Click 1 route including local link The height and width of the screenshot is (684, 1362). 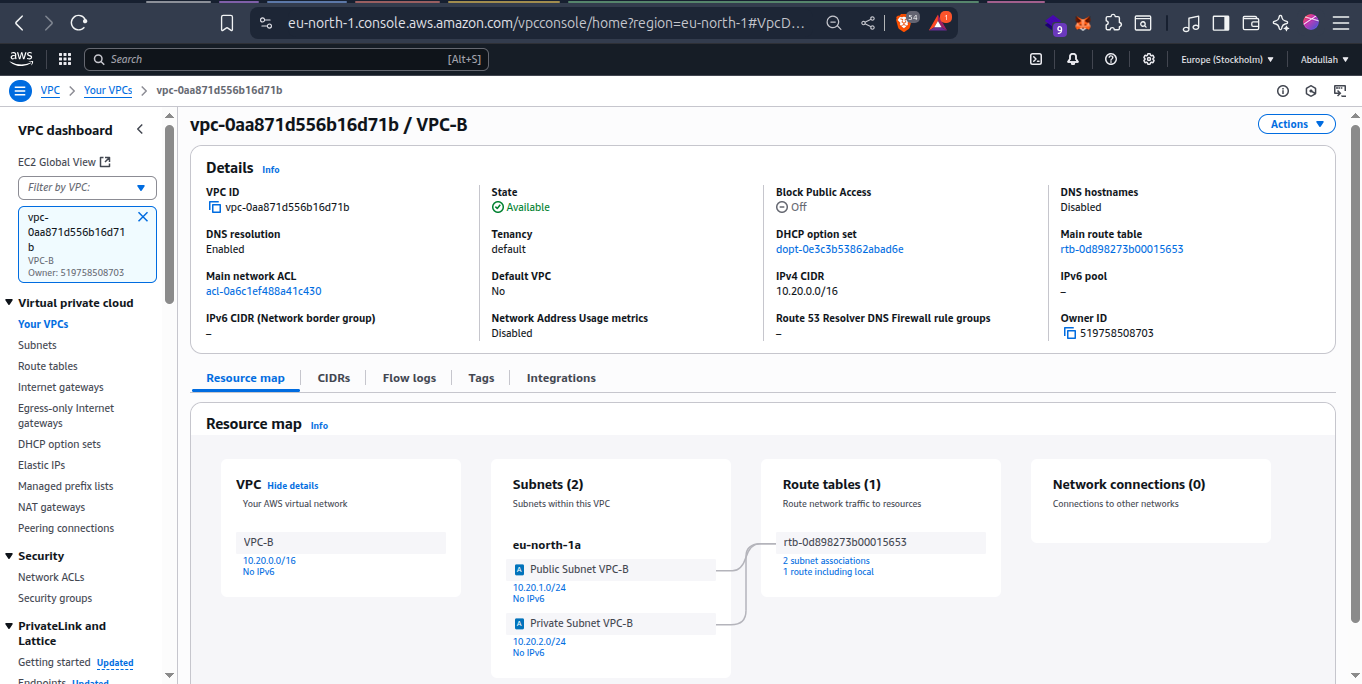click(828, 572)
